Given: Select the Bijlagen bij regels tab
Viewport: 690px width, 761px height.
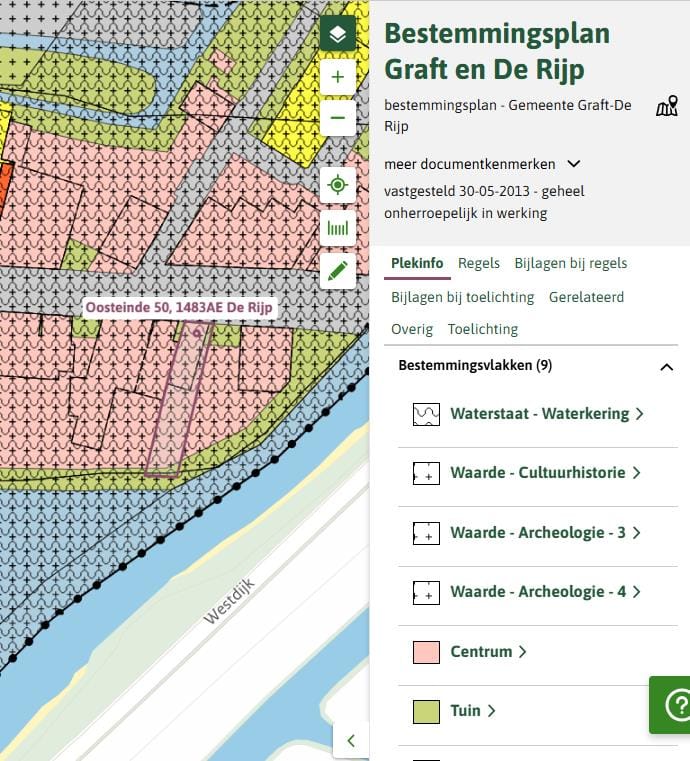Looking at the screenshot, I should point(571,263).
